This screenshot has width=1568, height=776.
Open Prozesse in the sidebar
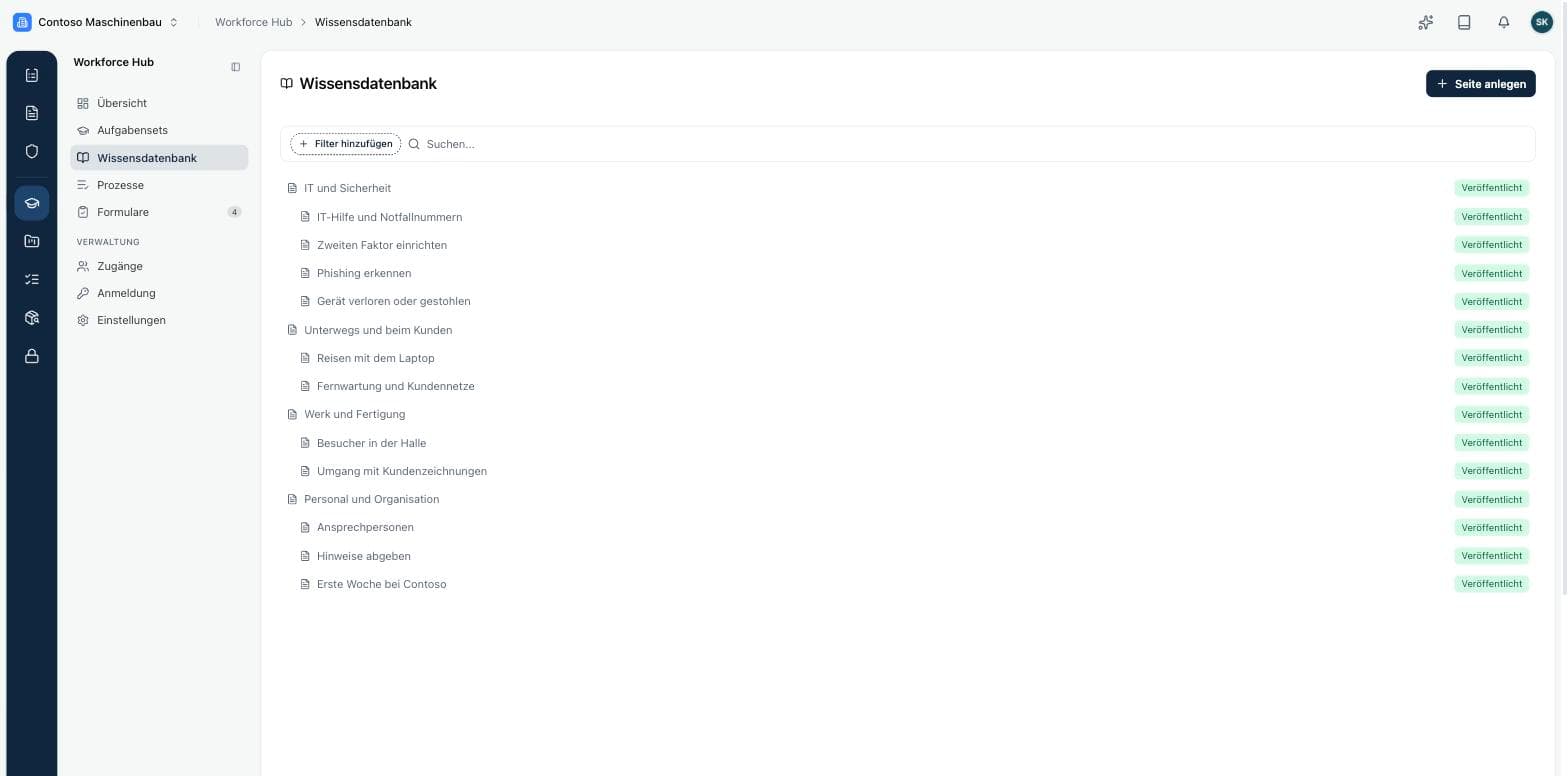(159, 185)
